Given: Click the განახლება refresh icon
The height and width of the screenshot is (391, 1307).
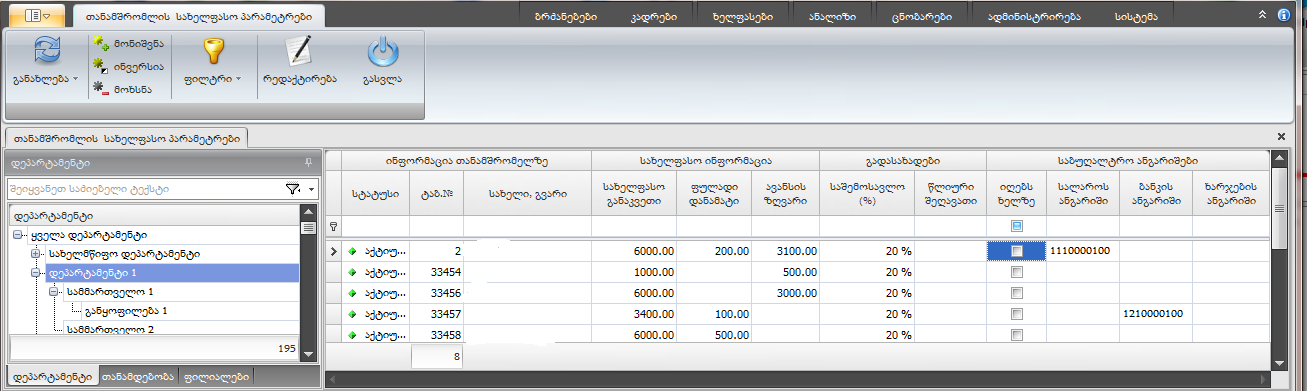Looking at the screenshot, I should tap(46, 50).
